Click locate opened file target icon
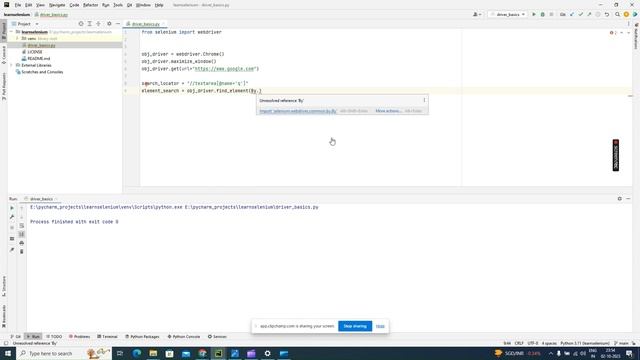Viewport: 640px width, 360px height. [81, 24]
